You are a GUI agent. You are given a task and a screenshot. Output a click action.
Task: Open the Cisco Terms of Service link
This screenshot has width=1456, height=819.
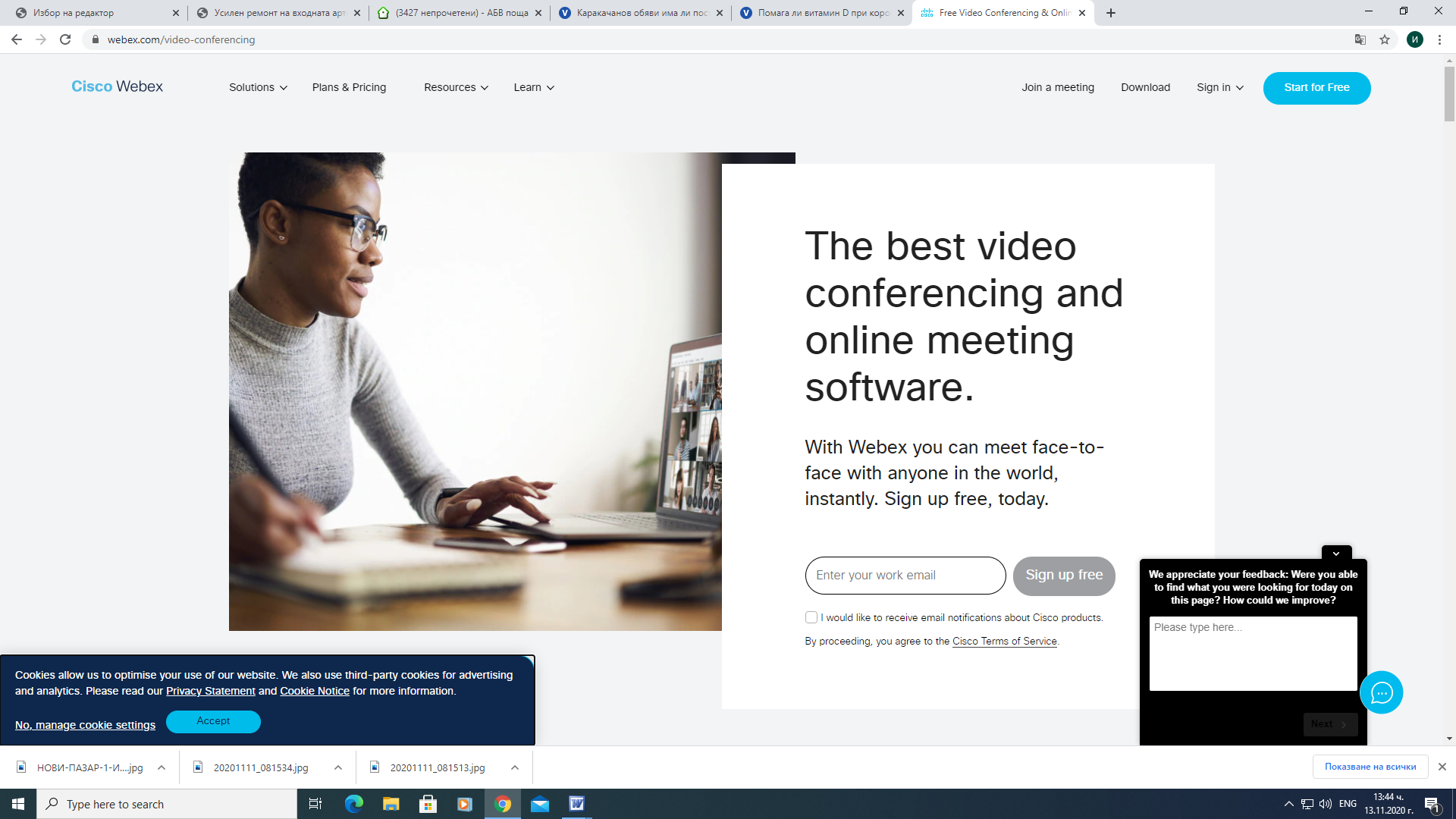point(1005,641)
